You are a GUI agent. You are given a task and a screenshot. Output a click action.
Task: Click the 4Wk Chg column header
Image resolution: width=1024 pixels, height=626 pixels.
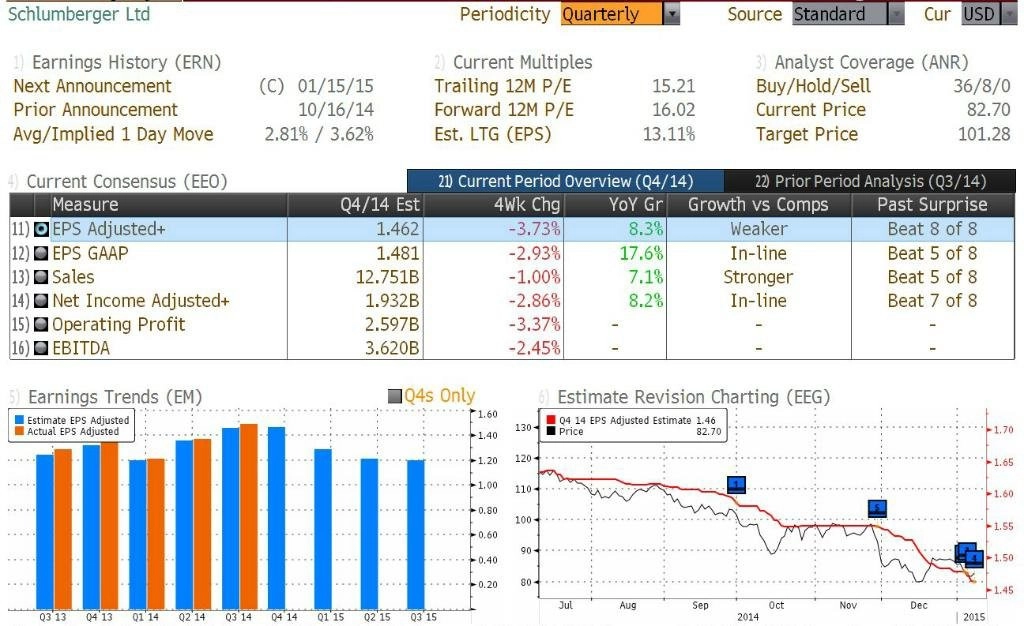[x=494, y=205]
